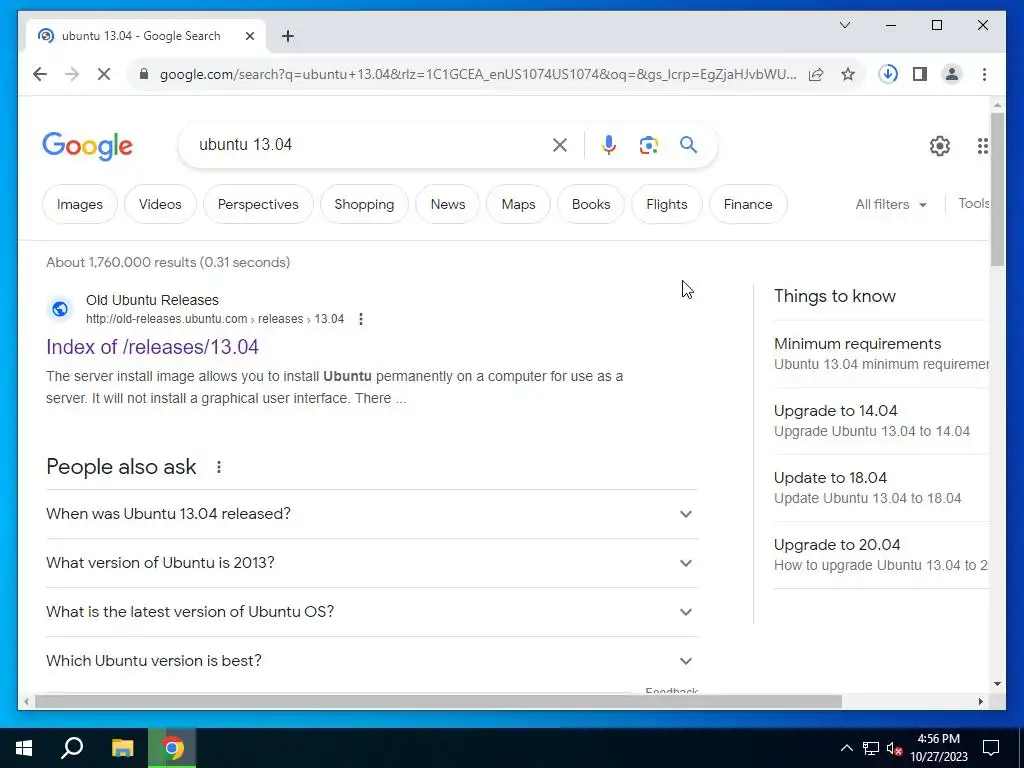The height and width of the screenshot is (768, 1024).
Task: Open Google quick settings gear
Action: click(939, 146)
